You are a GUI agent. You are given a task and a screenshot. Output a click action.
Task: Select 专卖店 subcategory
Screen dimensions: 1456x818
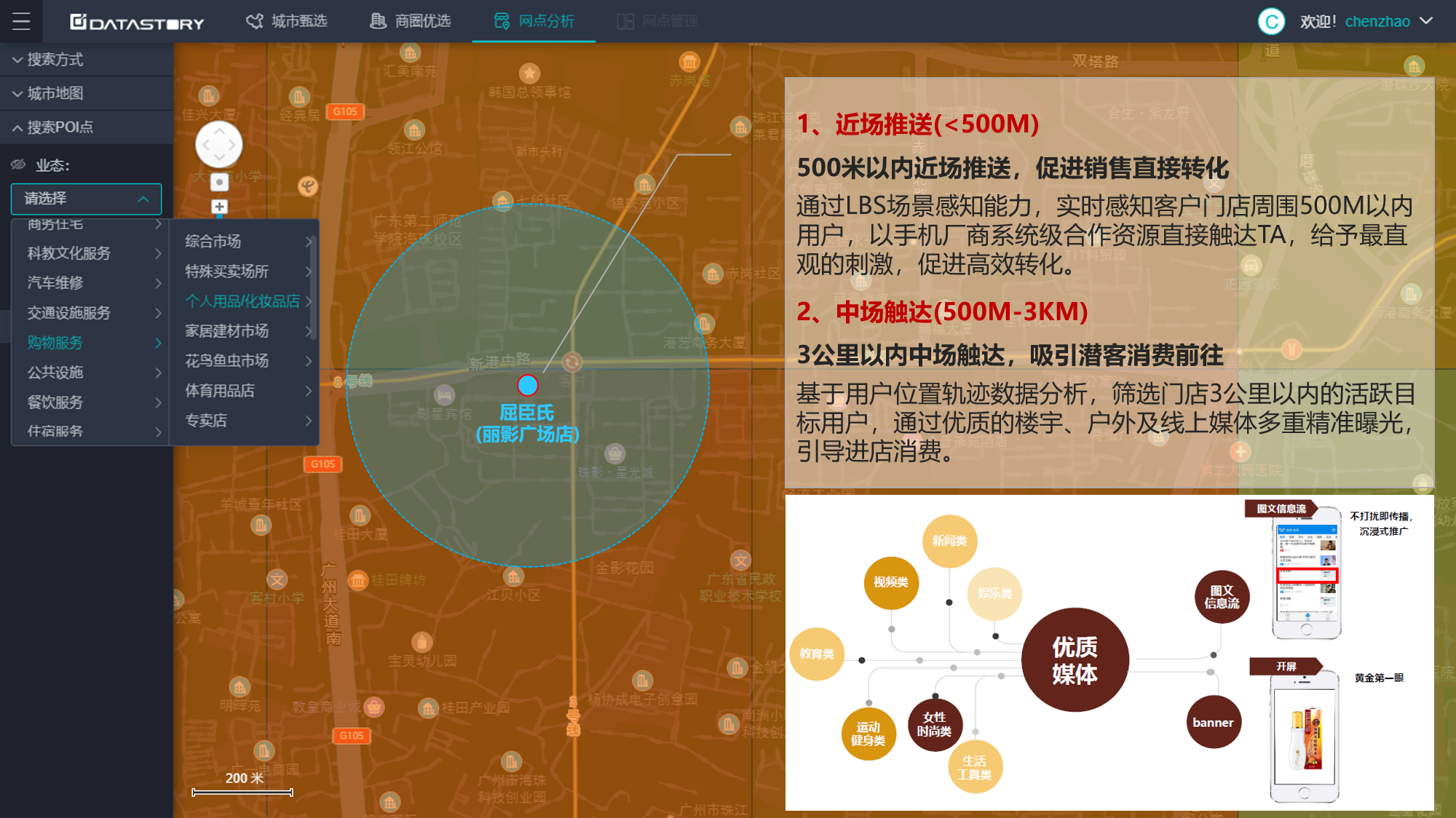pyautogui.click(x=244, y=421)
